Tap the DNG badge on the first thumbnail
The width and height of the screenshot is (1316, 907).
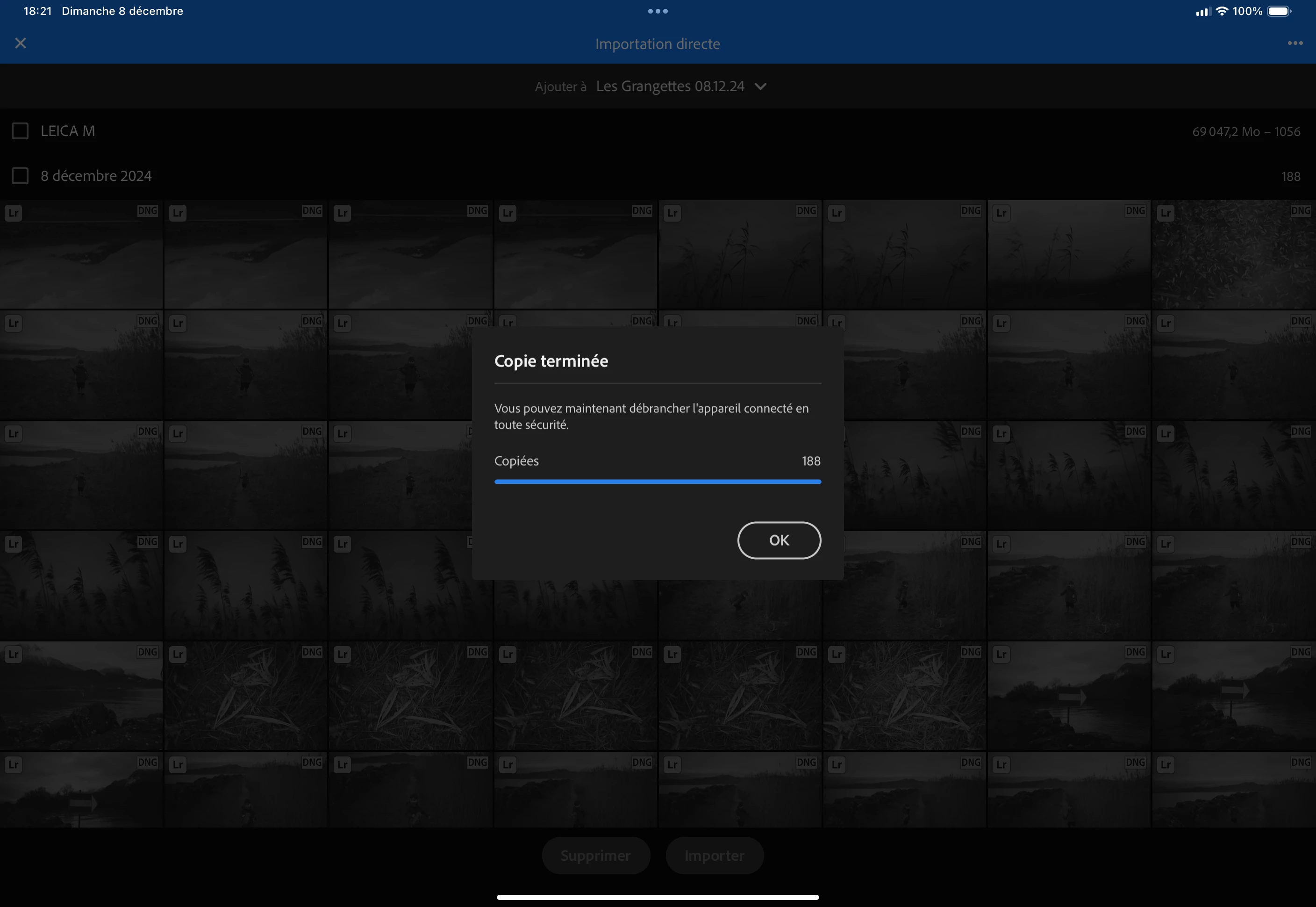(x=148, y=211)
